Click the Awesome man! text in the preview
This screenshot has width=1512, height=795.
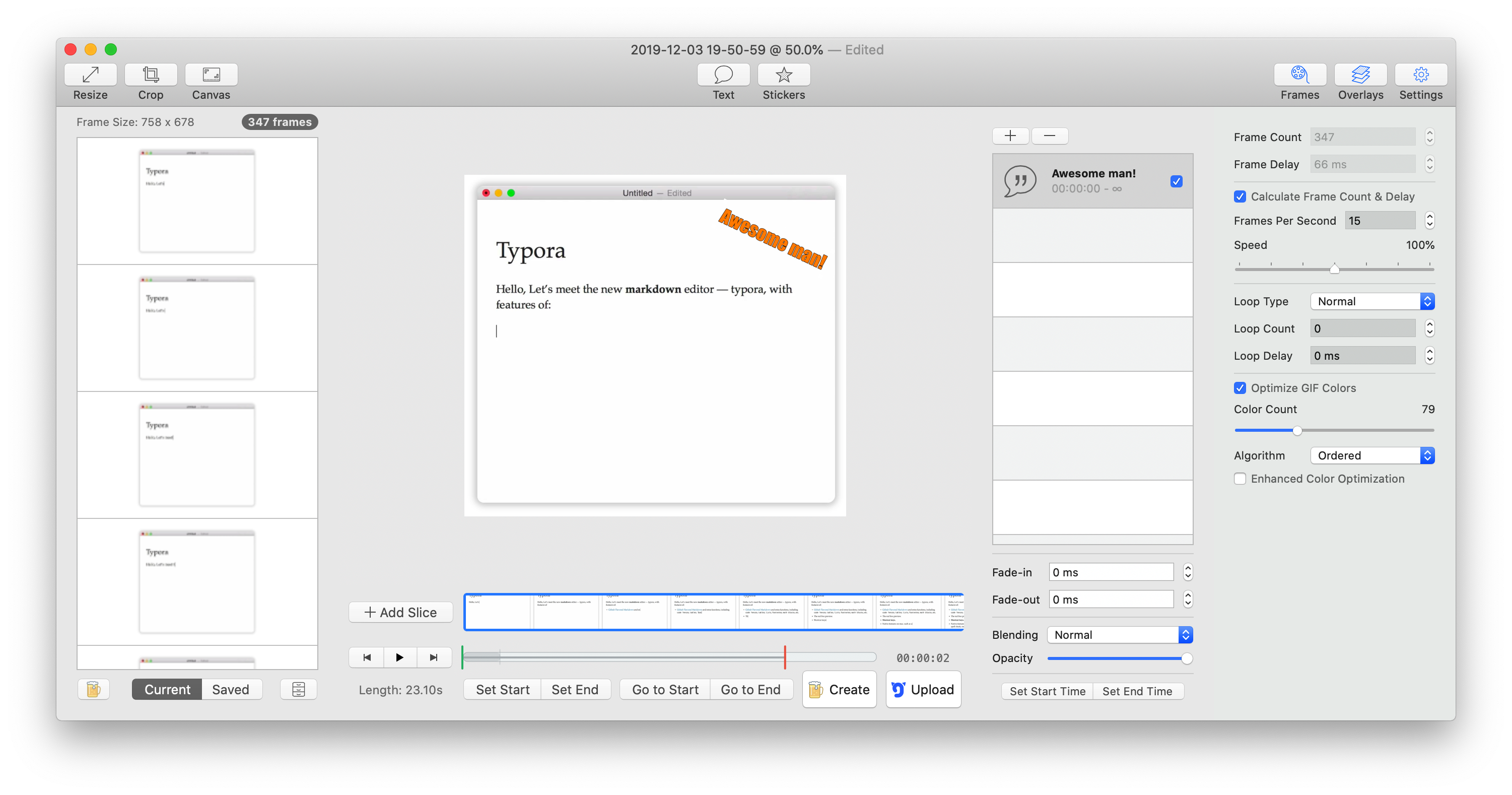click(x=773, y=238)
